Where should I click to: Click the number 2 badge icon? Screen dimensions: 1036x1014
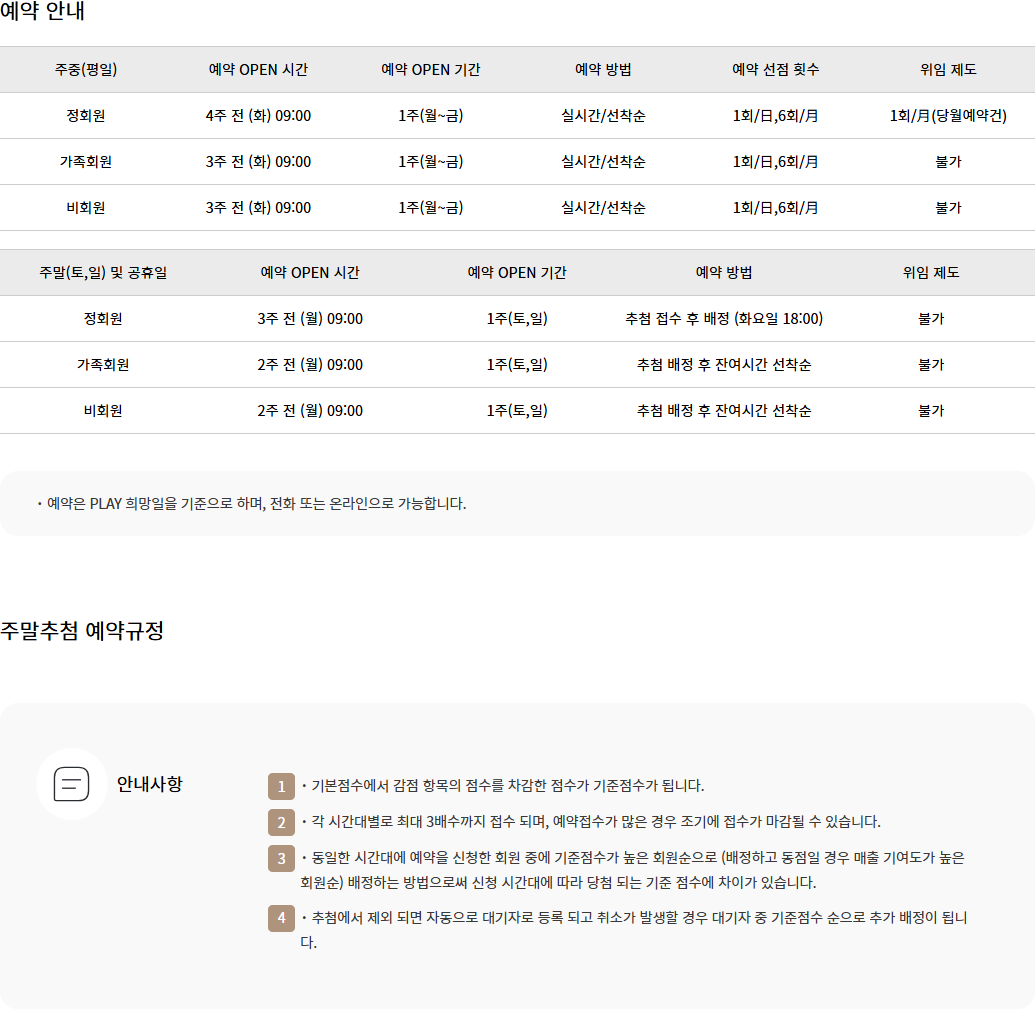click(281, 822)
